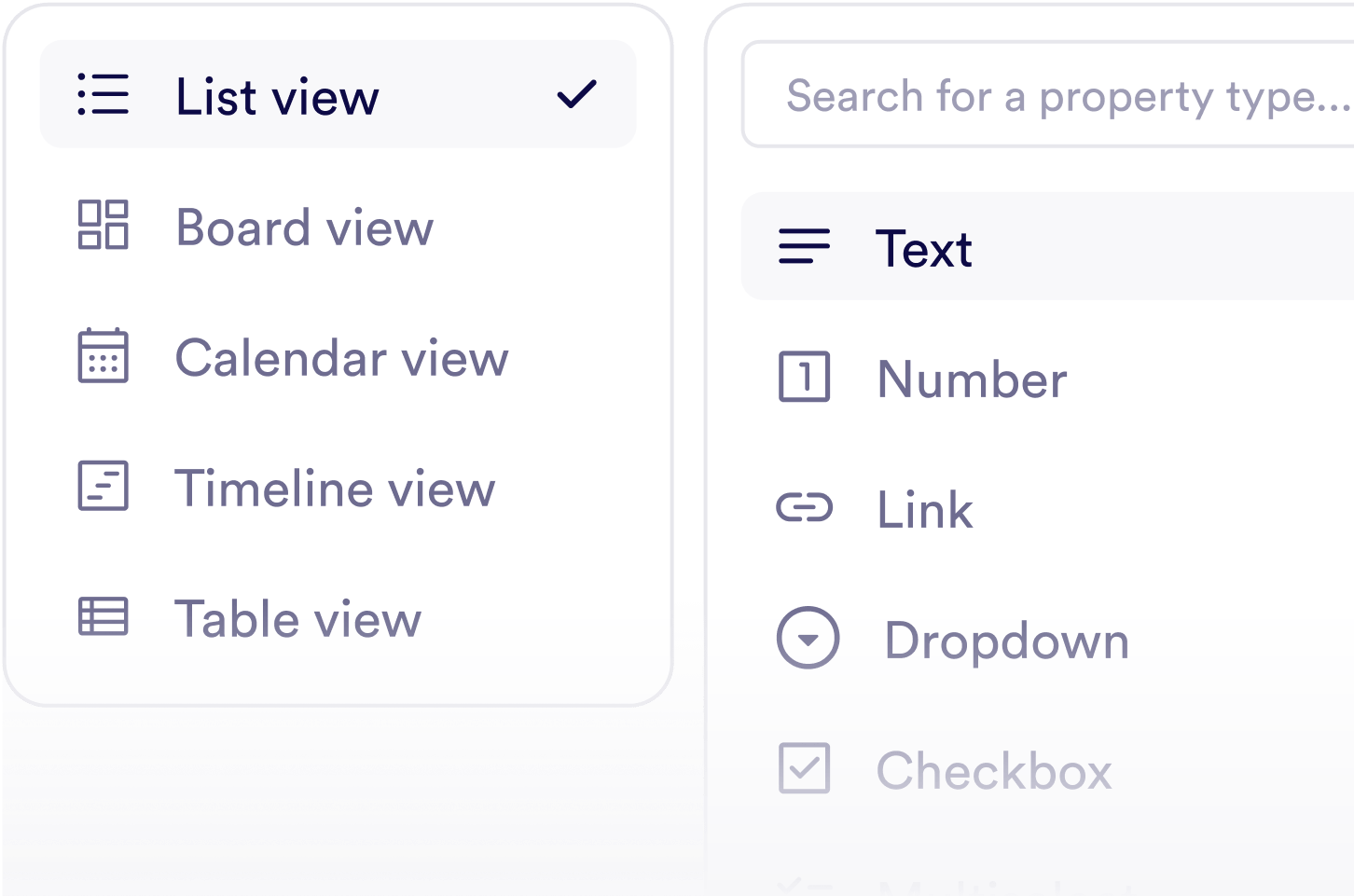Select the Number property row
The image size is (1354, 896).
(x=971, y=378)
